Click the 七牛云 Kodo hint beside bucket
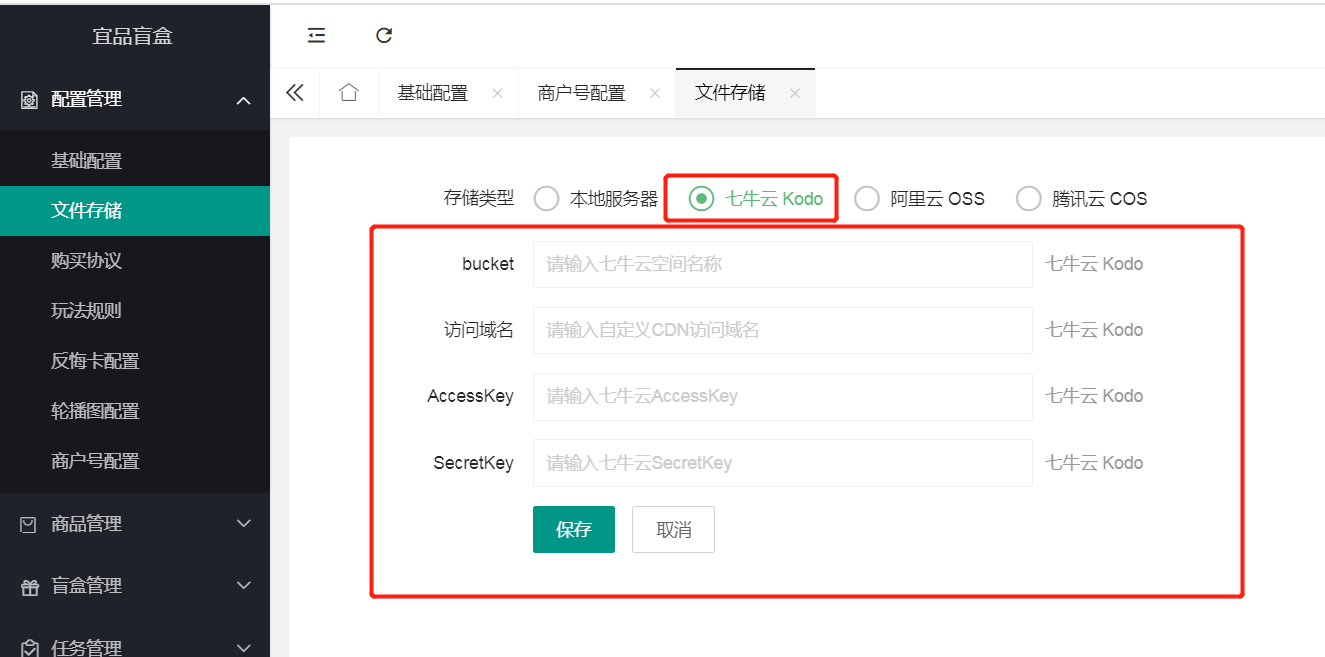This screenshot has height=657, width=1325. coord(1094,265)
